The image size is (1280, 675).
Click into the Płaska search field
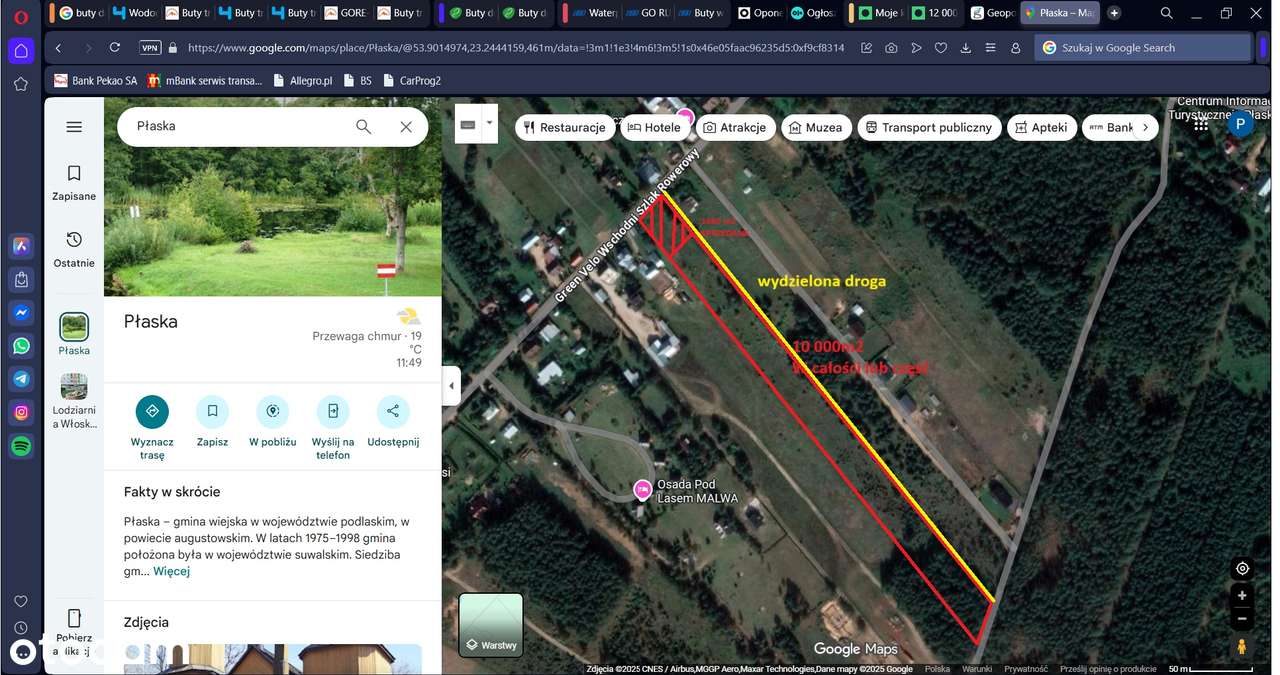[240, 127]
